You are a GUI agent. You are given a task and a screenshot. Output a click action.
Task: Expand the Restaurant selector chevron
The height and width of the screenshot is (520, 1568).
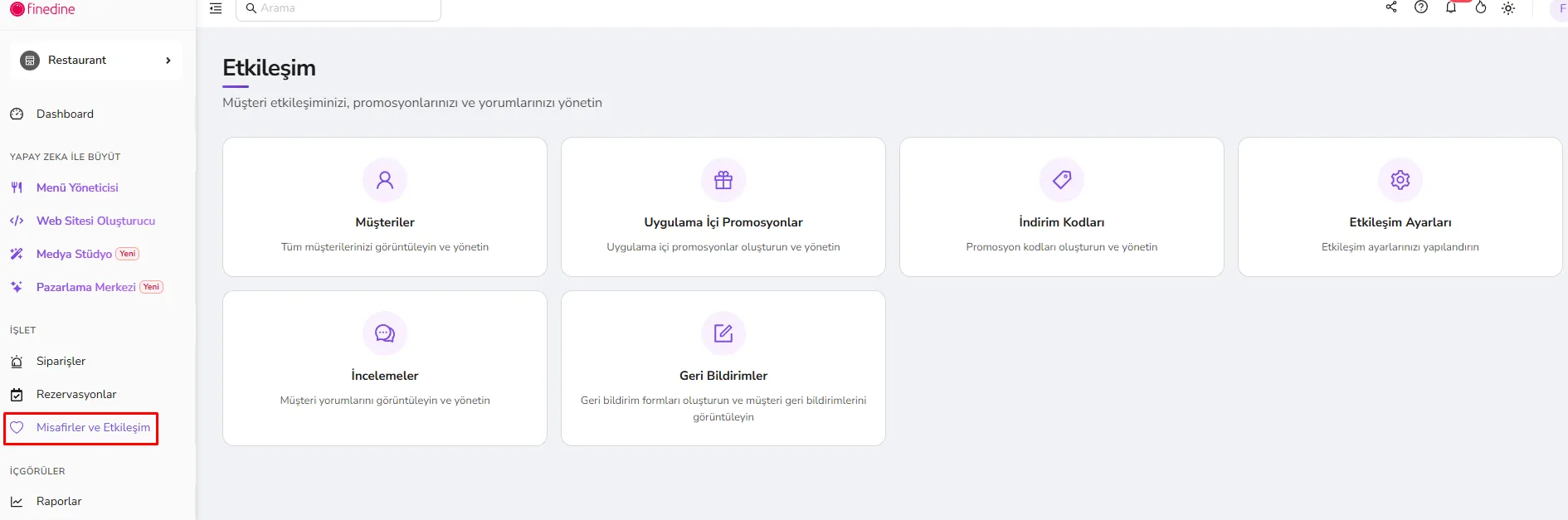point(168,61)
